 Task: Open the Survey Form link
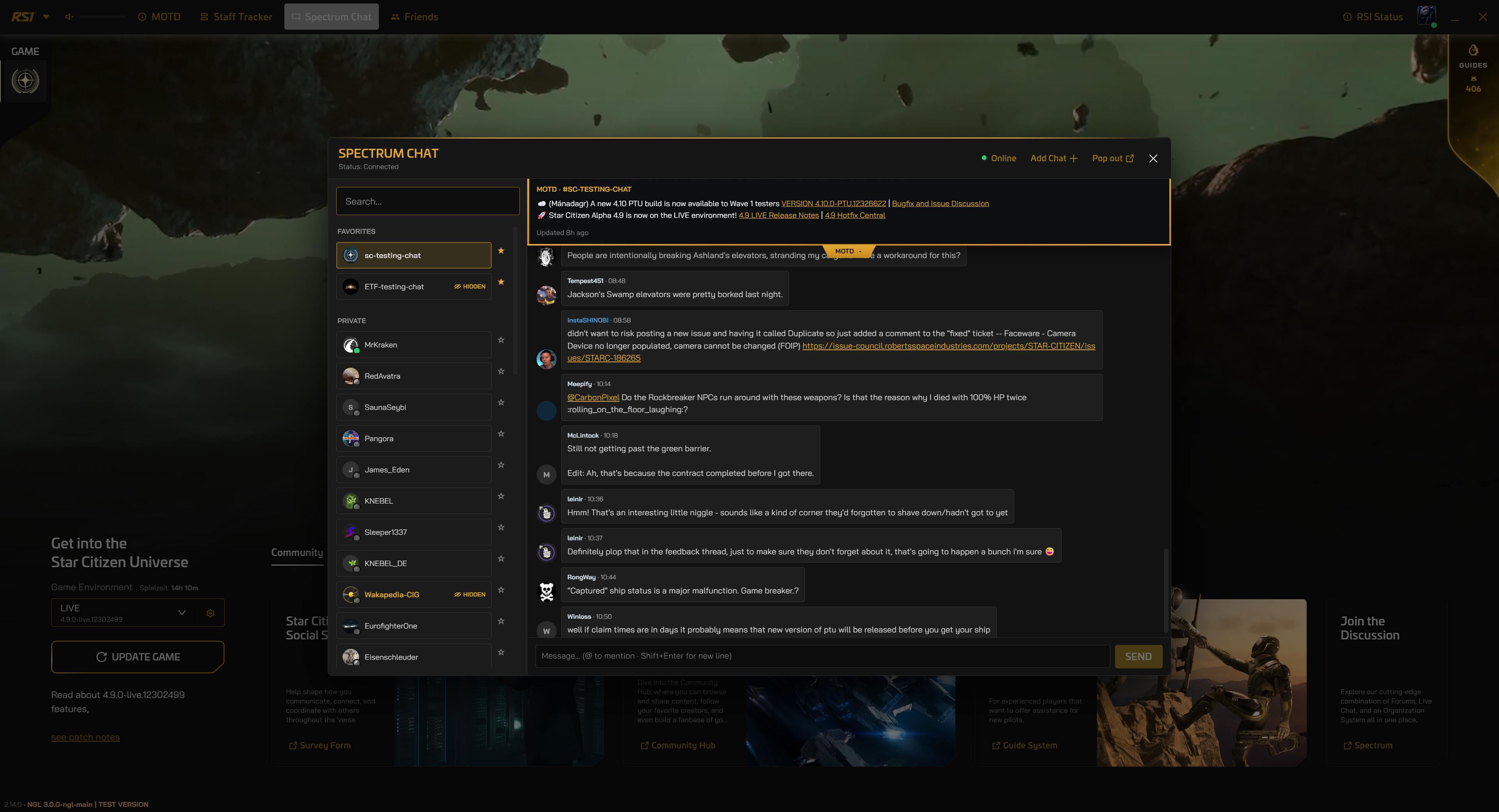(x=320, y=746)
